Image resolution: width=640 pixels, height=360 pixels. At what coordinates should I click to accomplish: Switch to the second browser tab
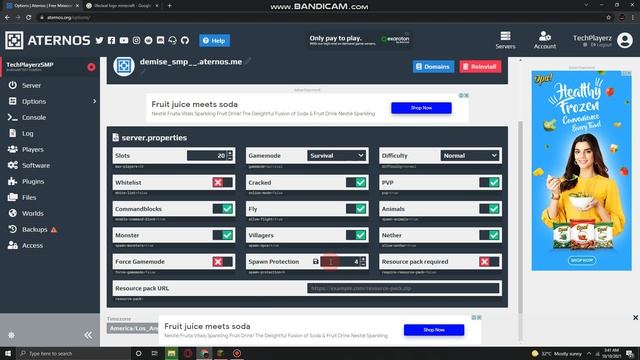122,6
